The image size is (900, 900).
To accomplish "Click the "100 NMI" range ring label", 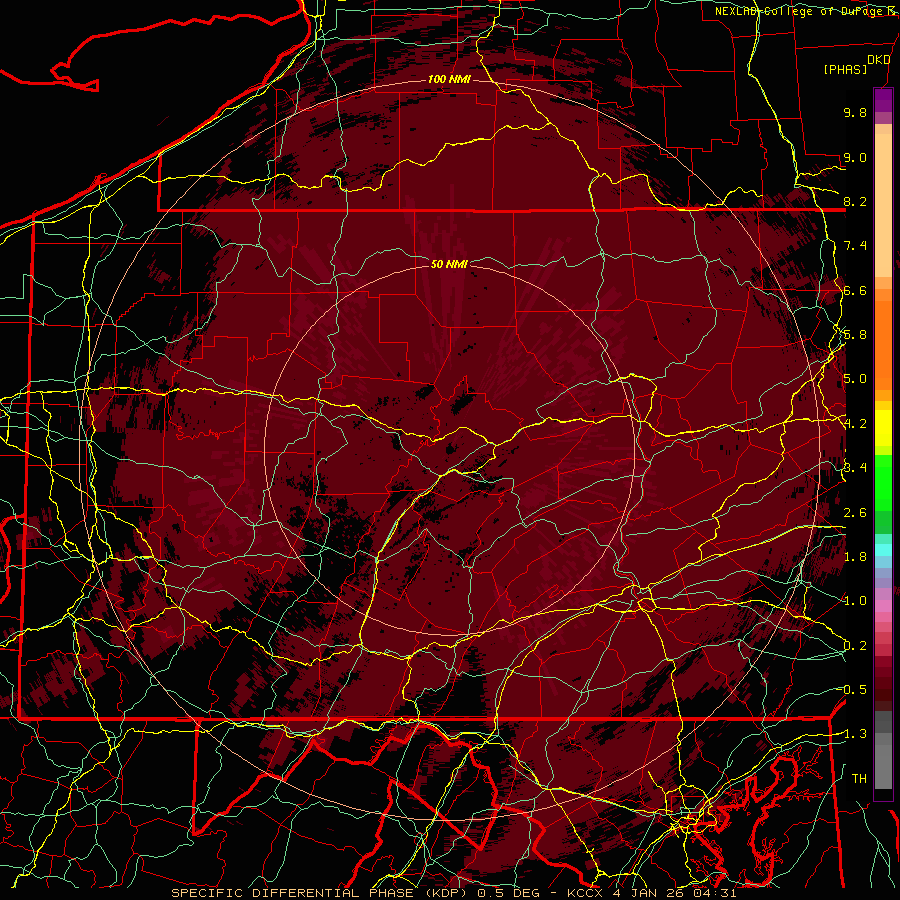I will pos(449,79).
